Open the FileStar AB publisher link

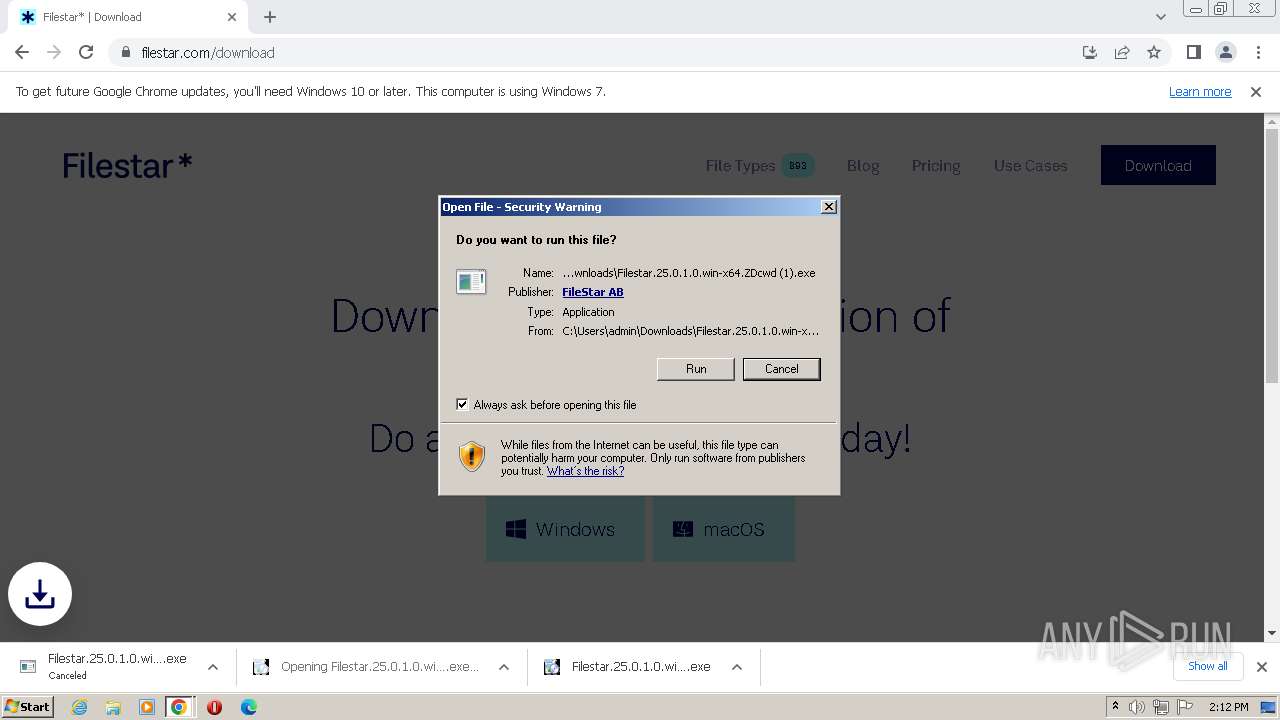pyautogui.click(x=592, y=292)
